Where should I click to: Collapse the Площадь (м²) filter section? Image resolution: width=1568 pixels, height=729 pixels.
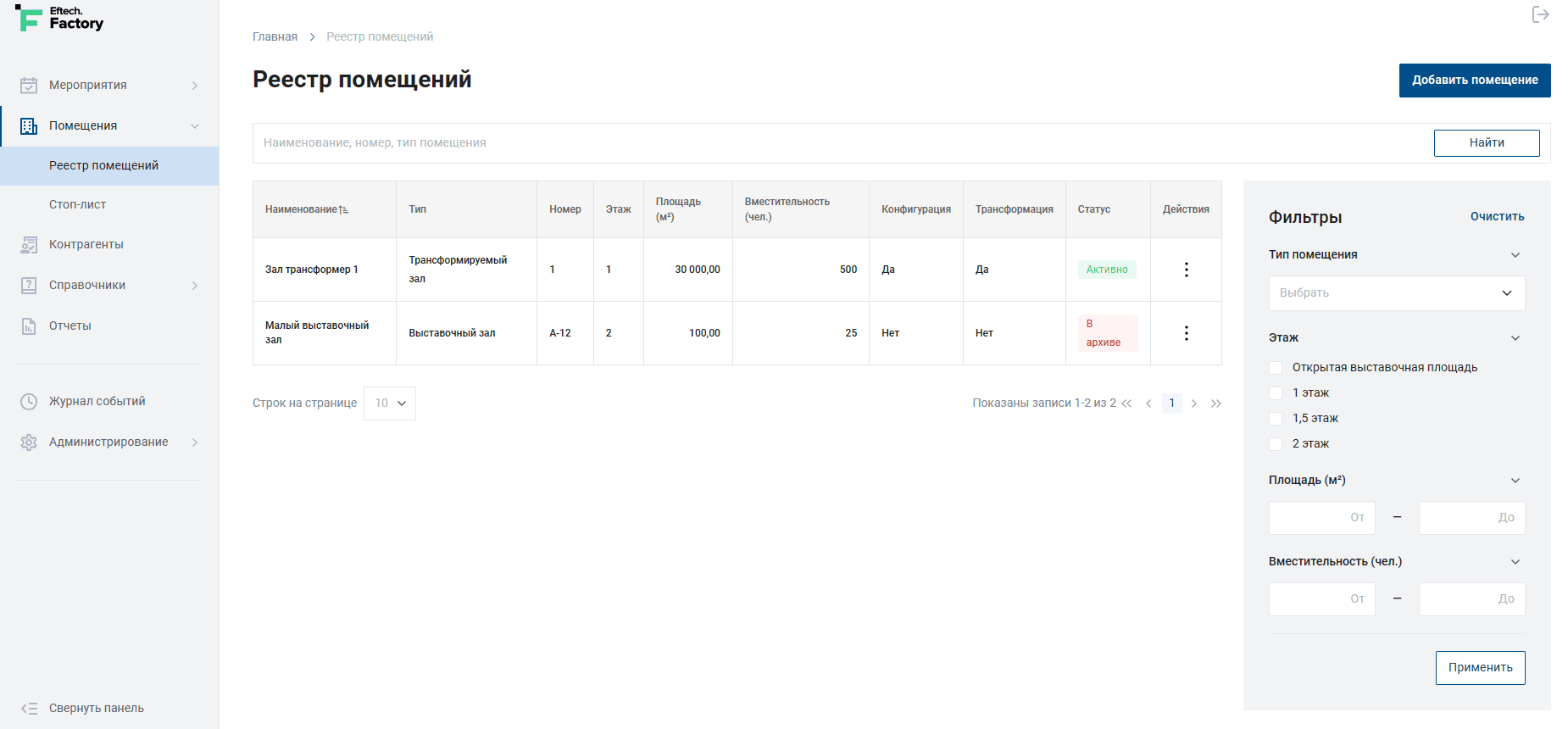coord(1515,481)
